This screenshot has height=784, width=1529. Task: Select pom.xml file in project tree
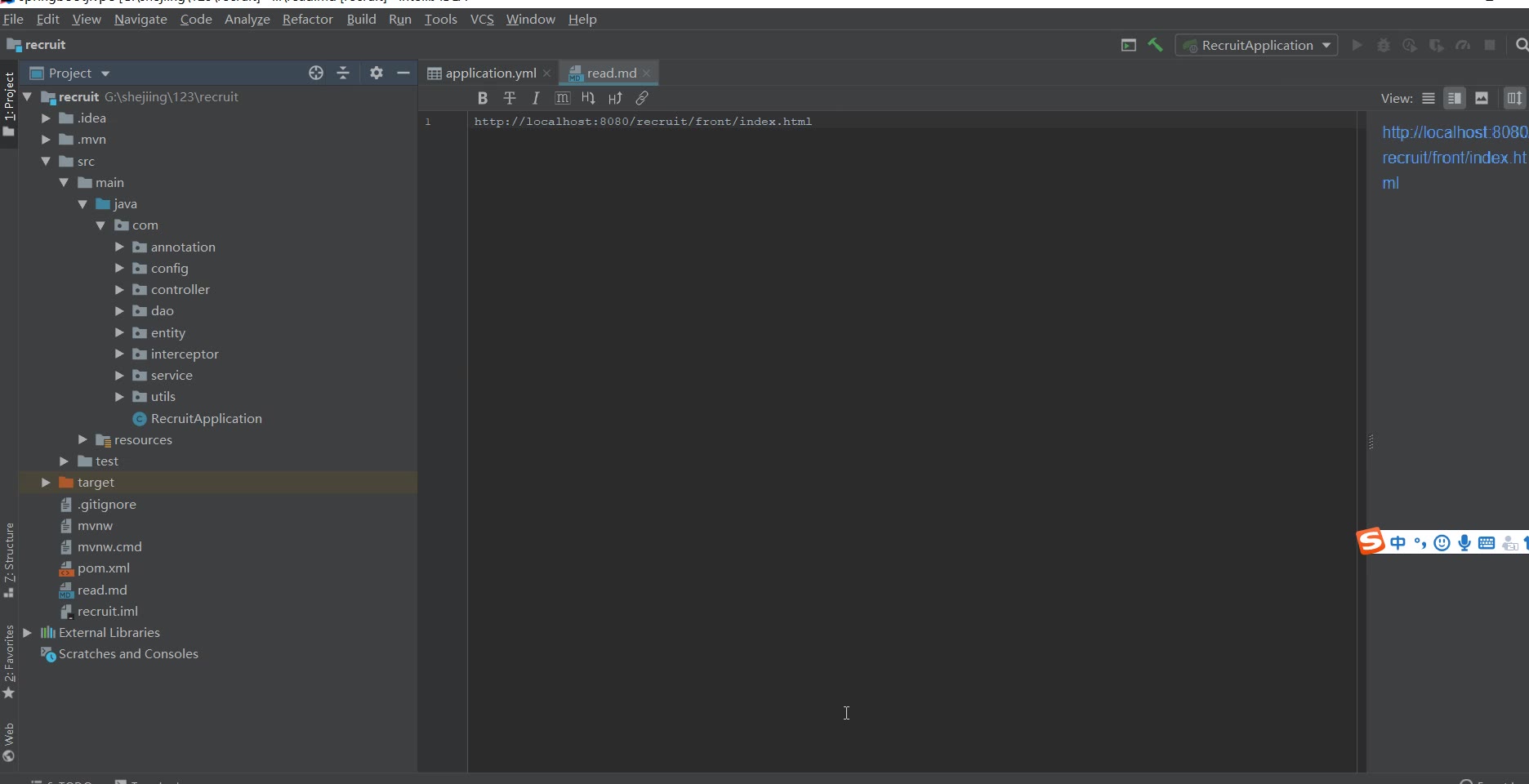click(103, 568)
